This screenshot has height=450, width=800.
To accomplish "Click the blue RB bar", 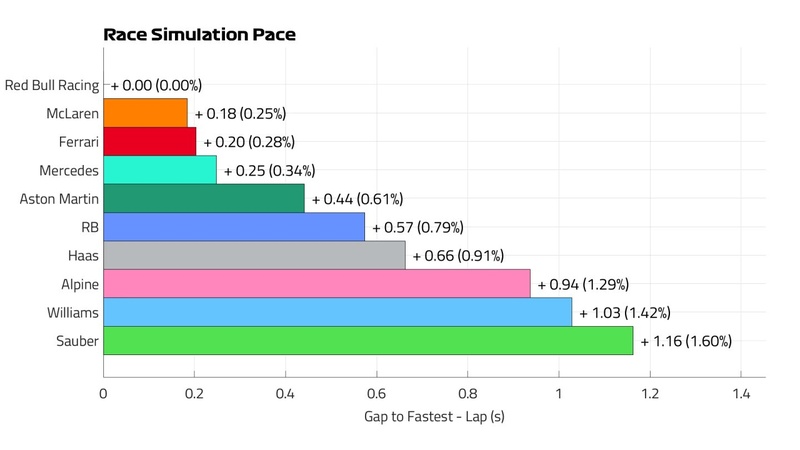I will [234, 227].
